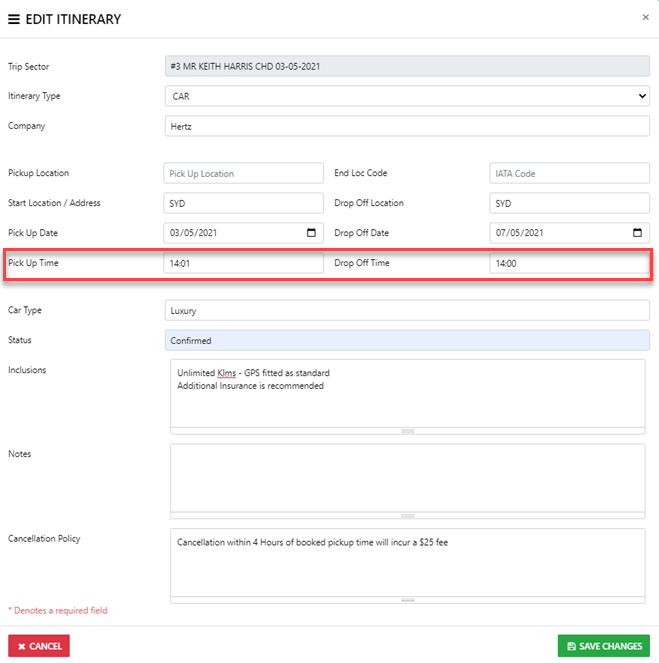Image resolution: width=659 pixels, height=663 pixels.
Task: Grab the Inclusions text area resize handle
Action: point(407,431)
